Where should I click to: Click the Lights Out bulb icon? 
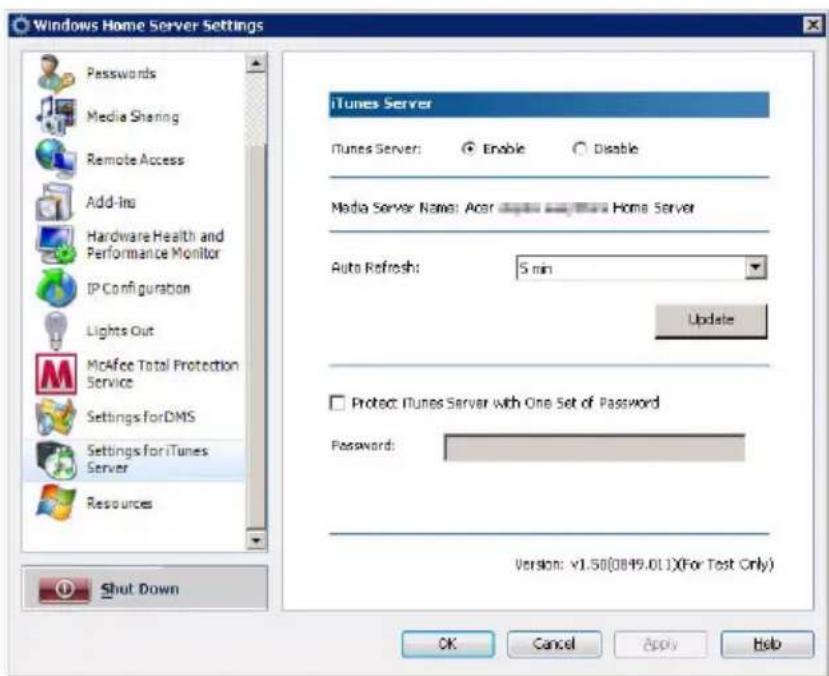(x=56, y=331)
